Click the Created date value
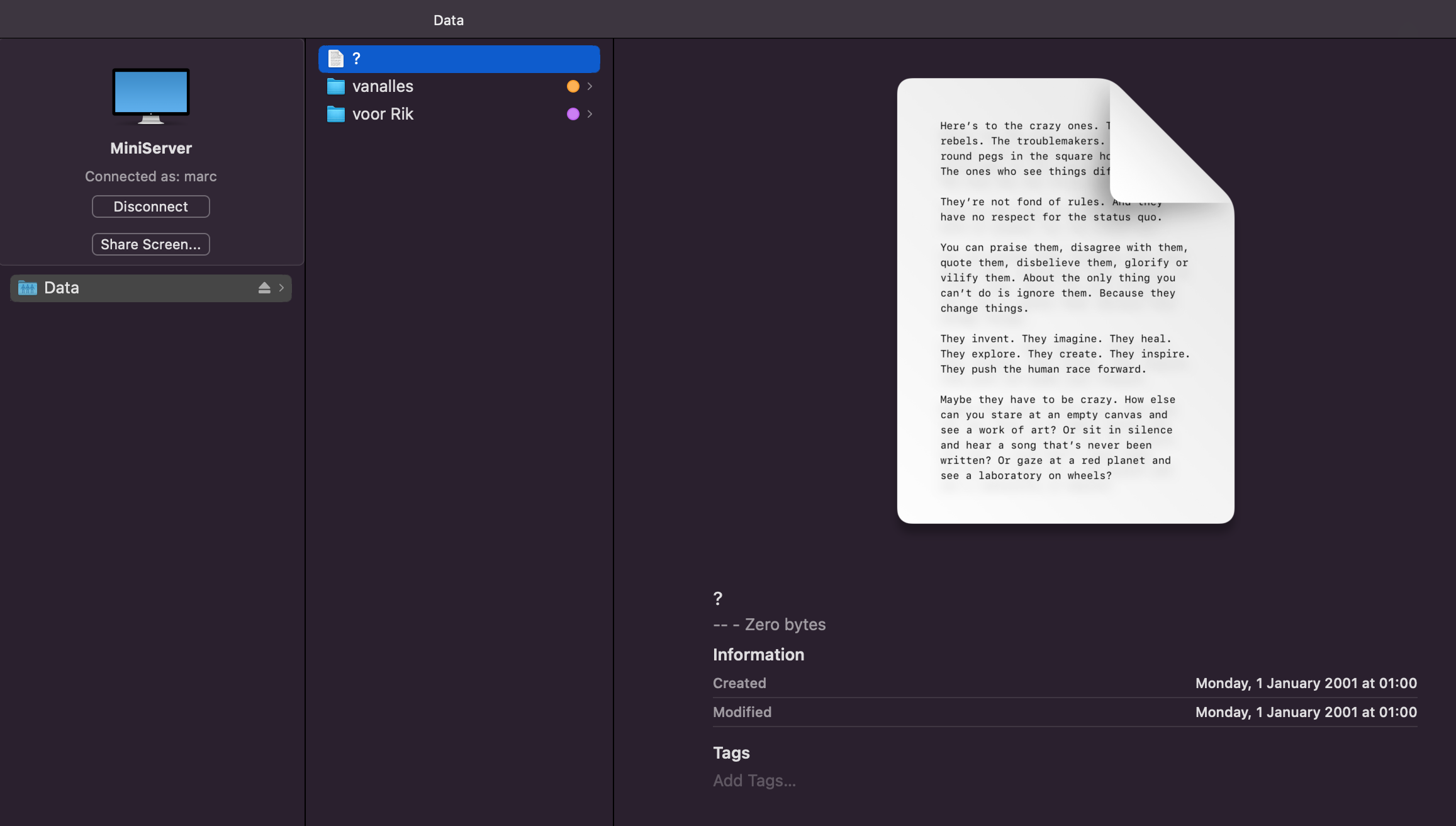The height and width of the screenshot is (826, 1456). click(x=1306, y=683)
